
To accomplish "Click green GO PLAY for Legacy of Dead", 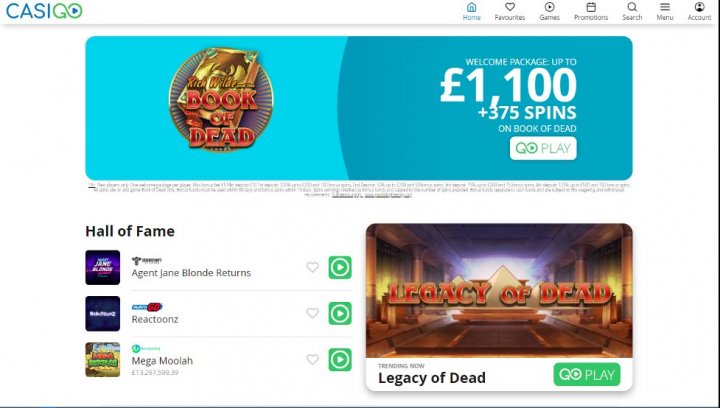I will click(x=587, y=374).
